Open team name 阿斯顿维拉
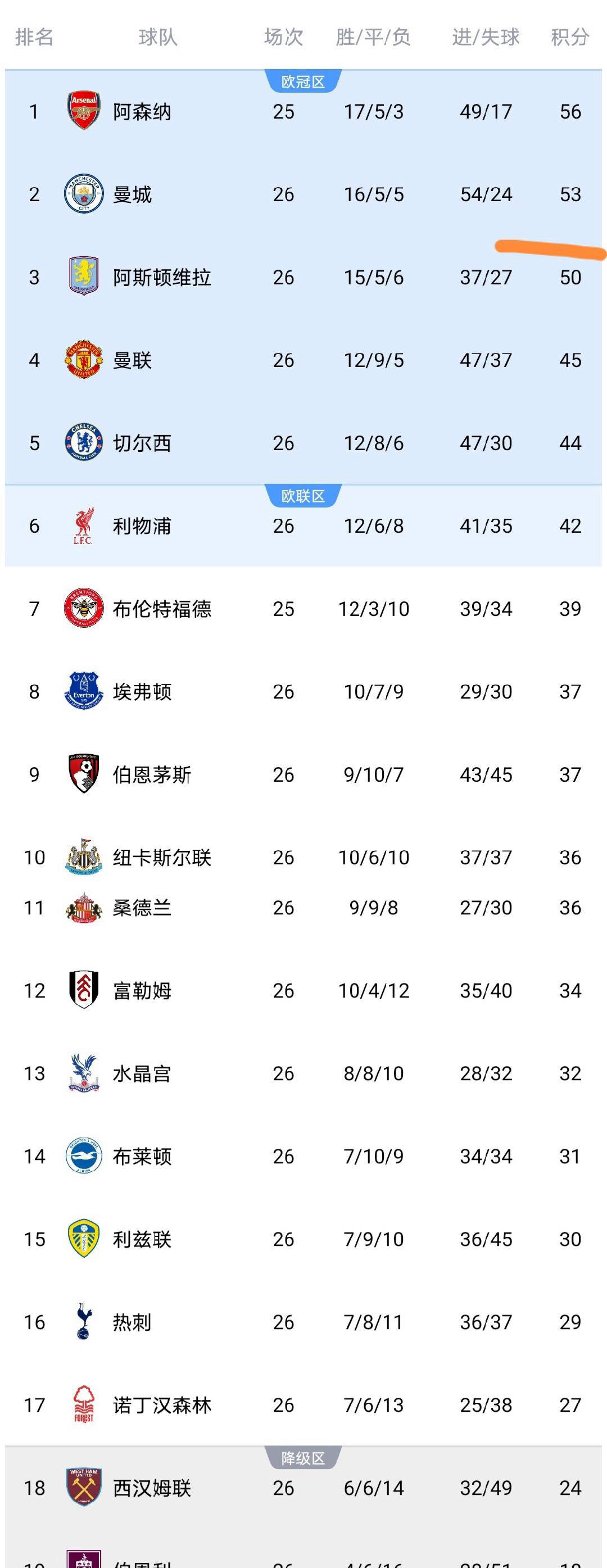Viewport: 607px width, 1568px height. pos(162,278)
